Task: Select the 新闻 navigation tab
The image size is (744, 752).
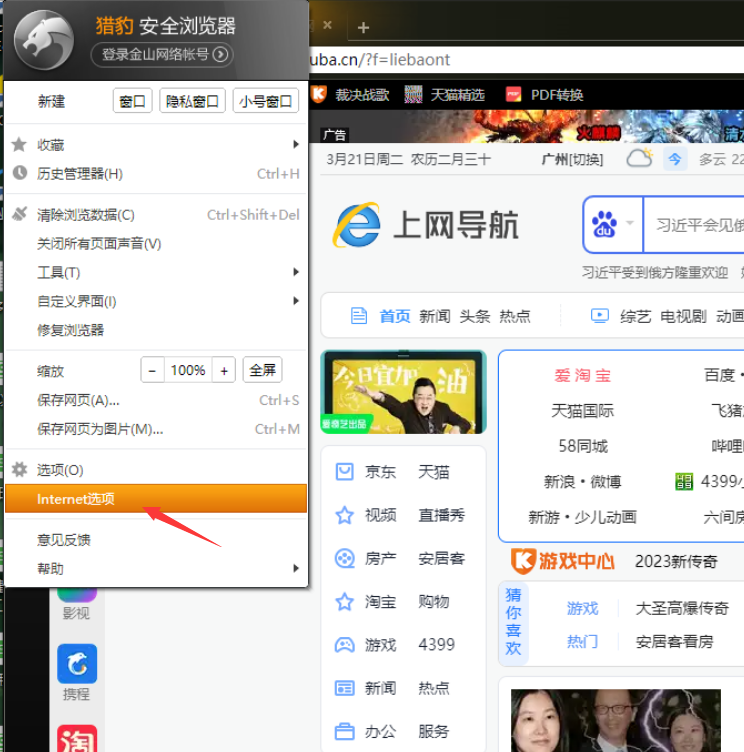Action: coord(435,316)
